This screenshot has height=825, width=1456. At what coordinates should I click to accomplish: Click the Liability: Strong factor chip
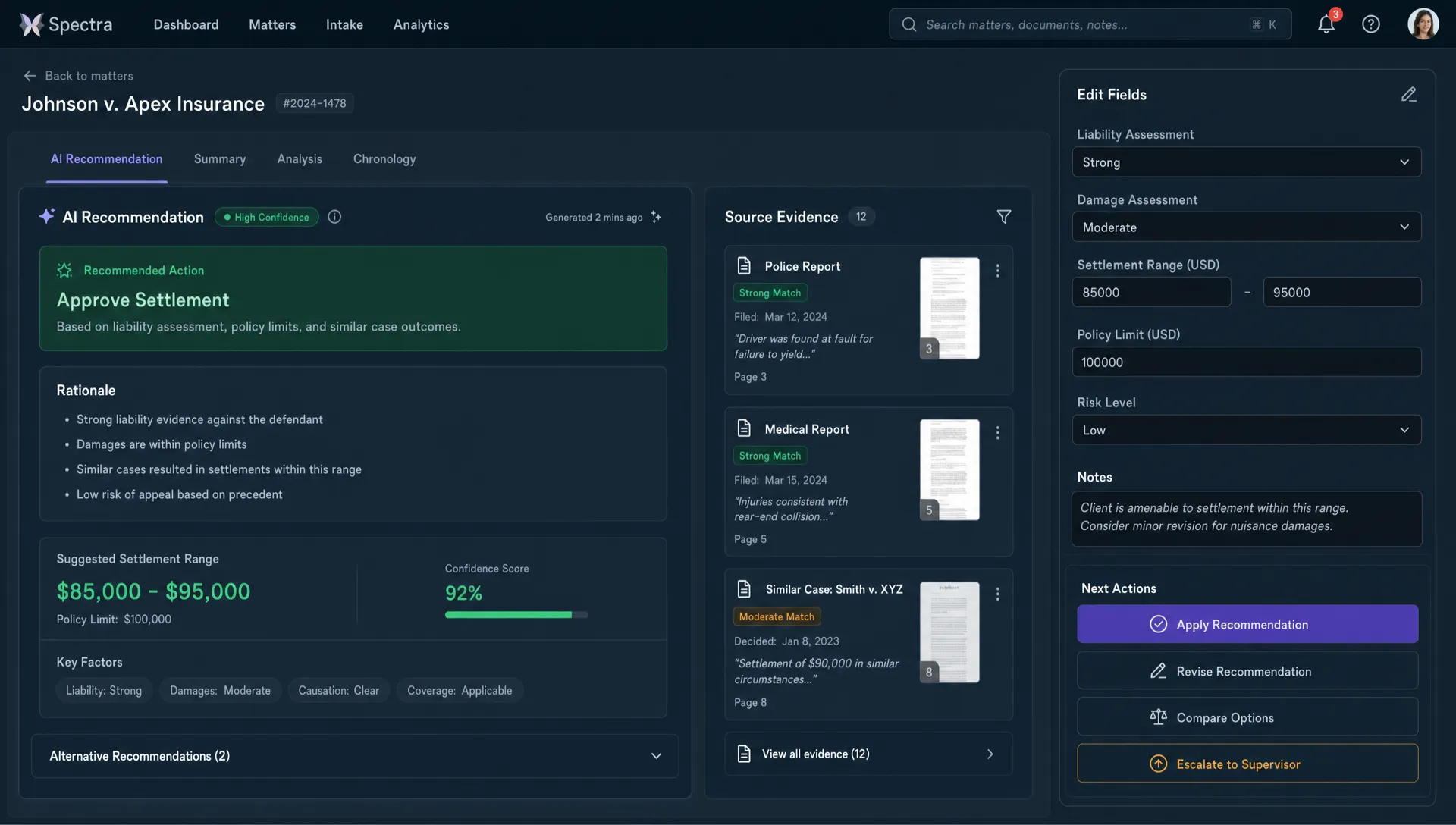pyautogui.click(x=104, y=691)
